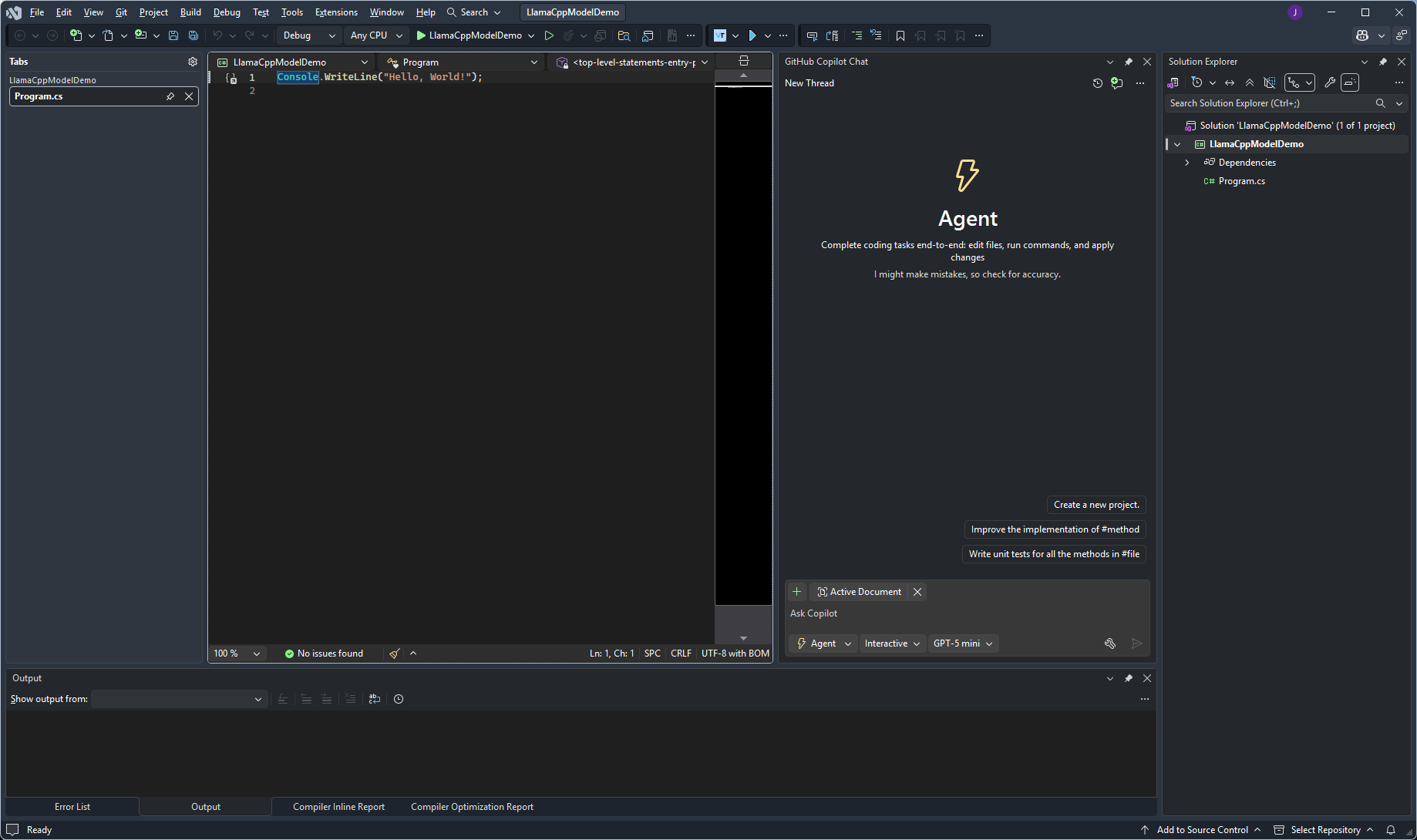Click Output clock timestamp icon
This screenshot has width=1417, height=840.
click(x=399, y=699)
